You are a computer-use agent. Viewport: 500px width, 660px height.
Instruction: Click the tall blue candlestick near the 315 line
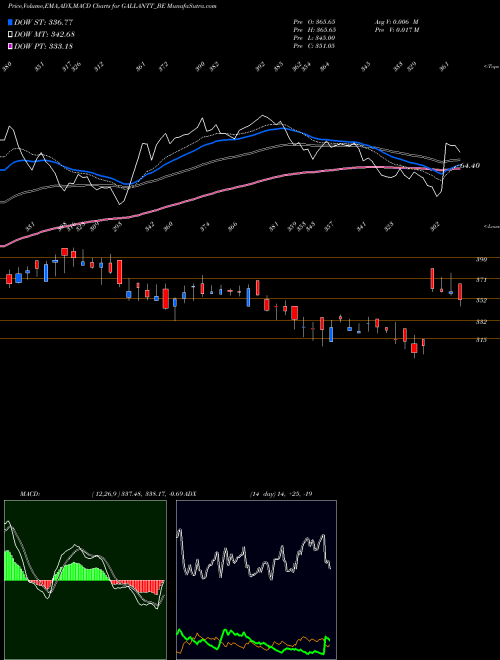coord(331,334)
